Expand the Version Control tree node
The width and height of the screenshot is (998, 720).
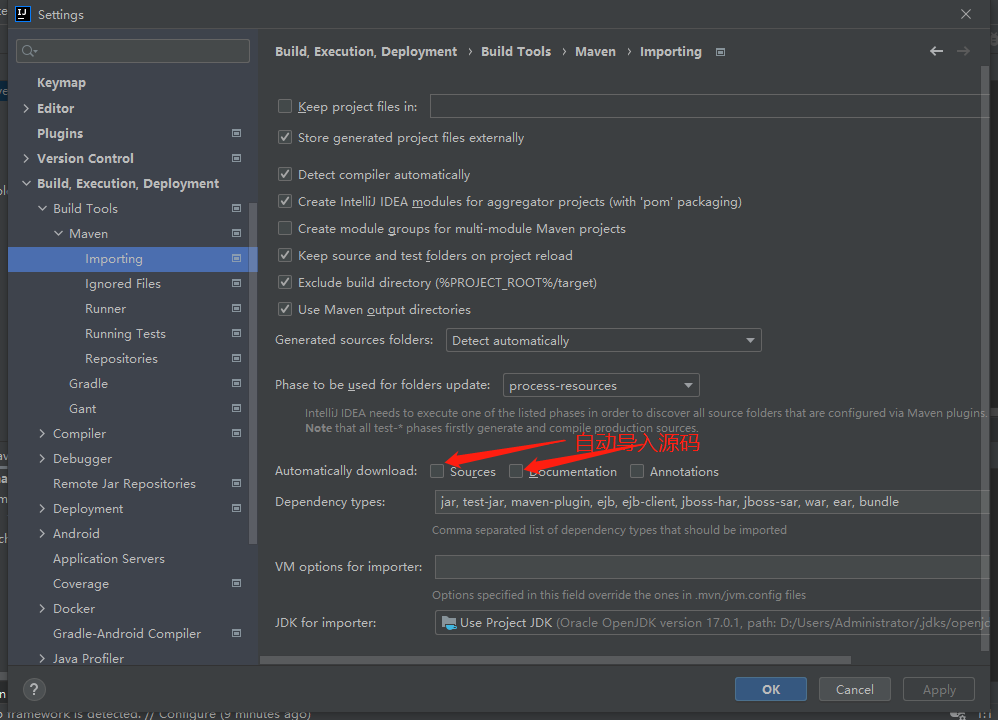pyautogui.click(x=26, y=158)
